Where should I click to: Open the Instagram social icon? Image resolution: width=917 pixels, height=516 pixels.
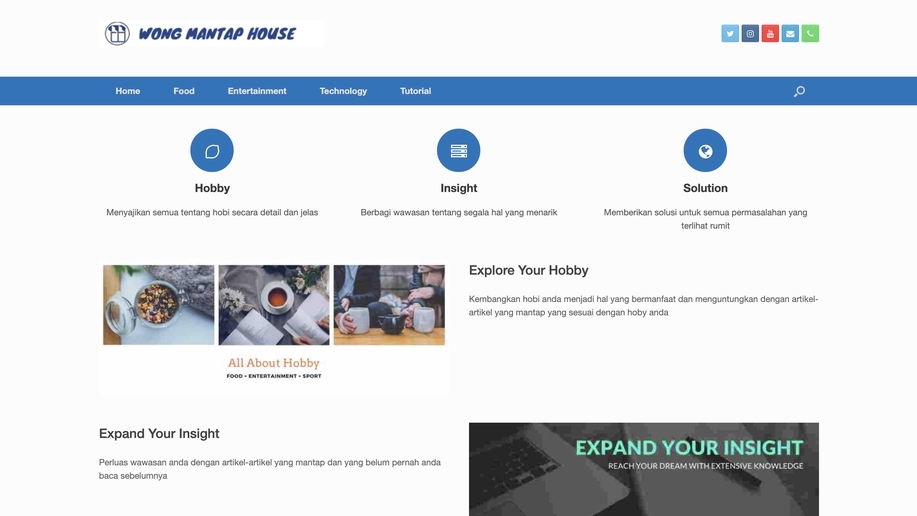[x=750, y=33]
